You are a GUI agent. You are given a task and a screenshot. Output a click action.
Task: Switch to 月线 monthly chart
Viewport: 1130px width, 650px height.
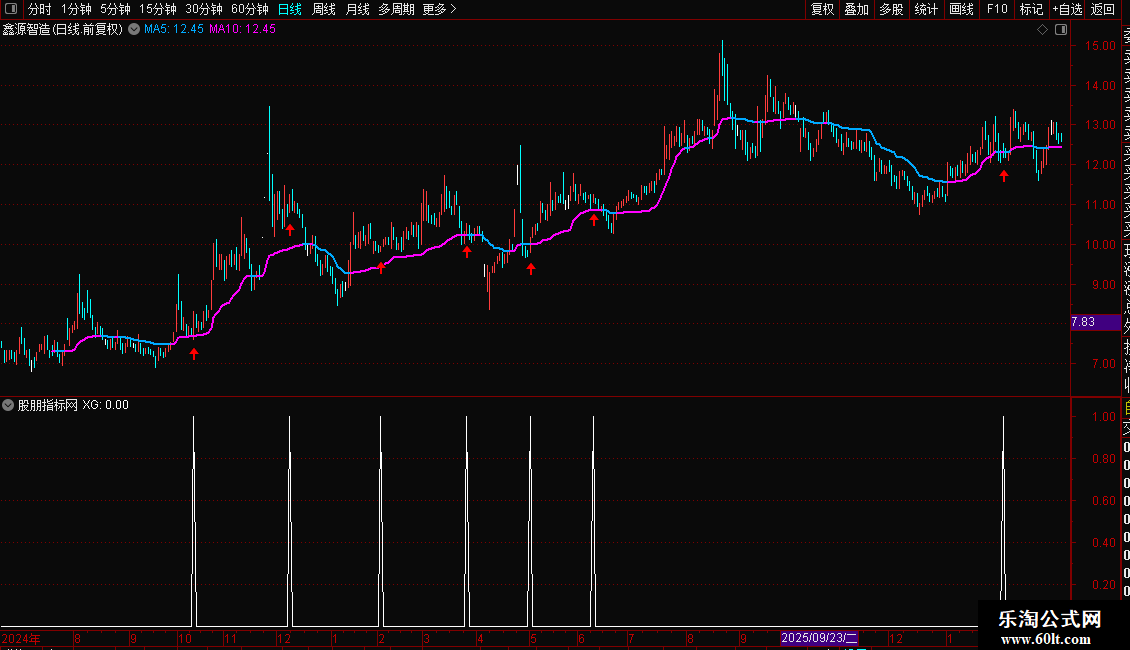point(357,9)
